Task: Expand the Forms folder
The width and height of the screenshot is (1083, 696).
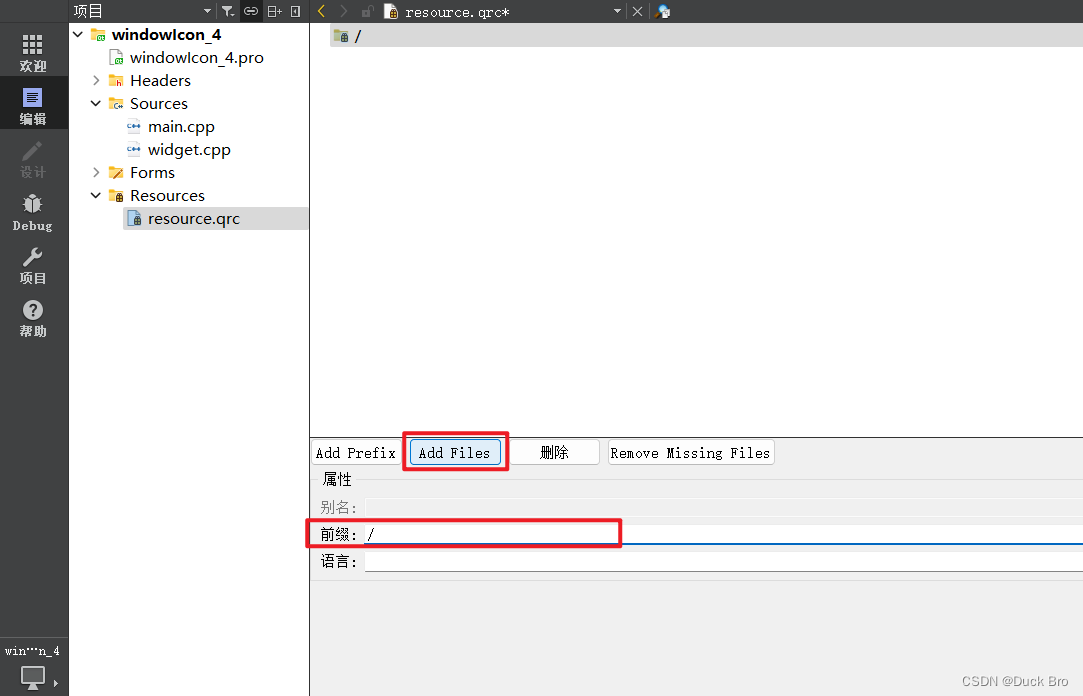Action: (x=96, y=172)
